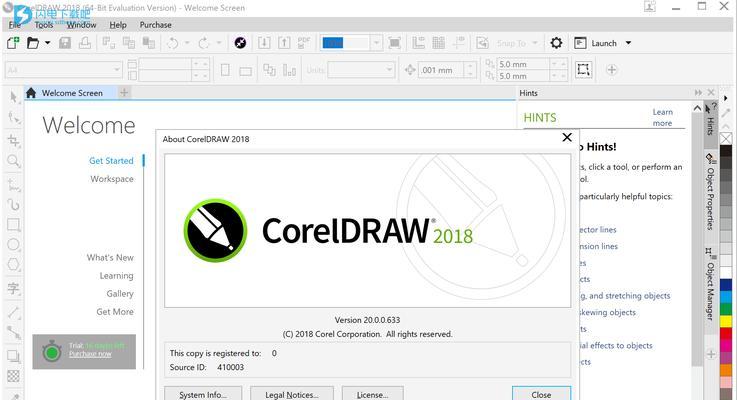Open the Object Properties docker tab

710,192
